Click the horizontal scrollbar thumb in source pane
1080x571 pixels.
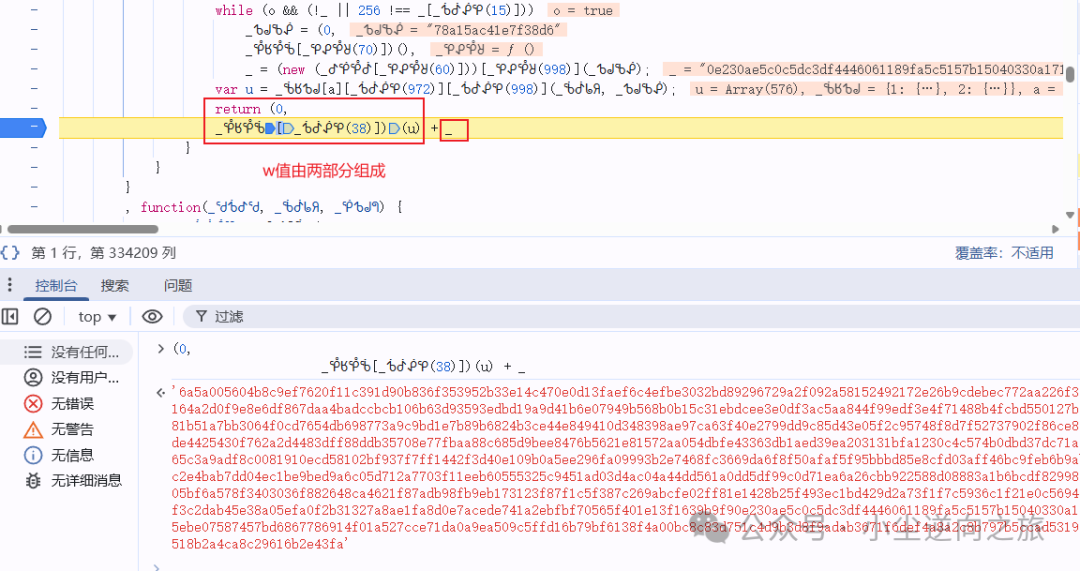pos(83,229)
